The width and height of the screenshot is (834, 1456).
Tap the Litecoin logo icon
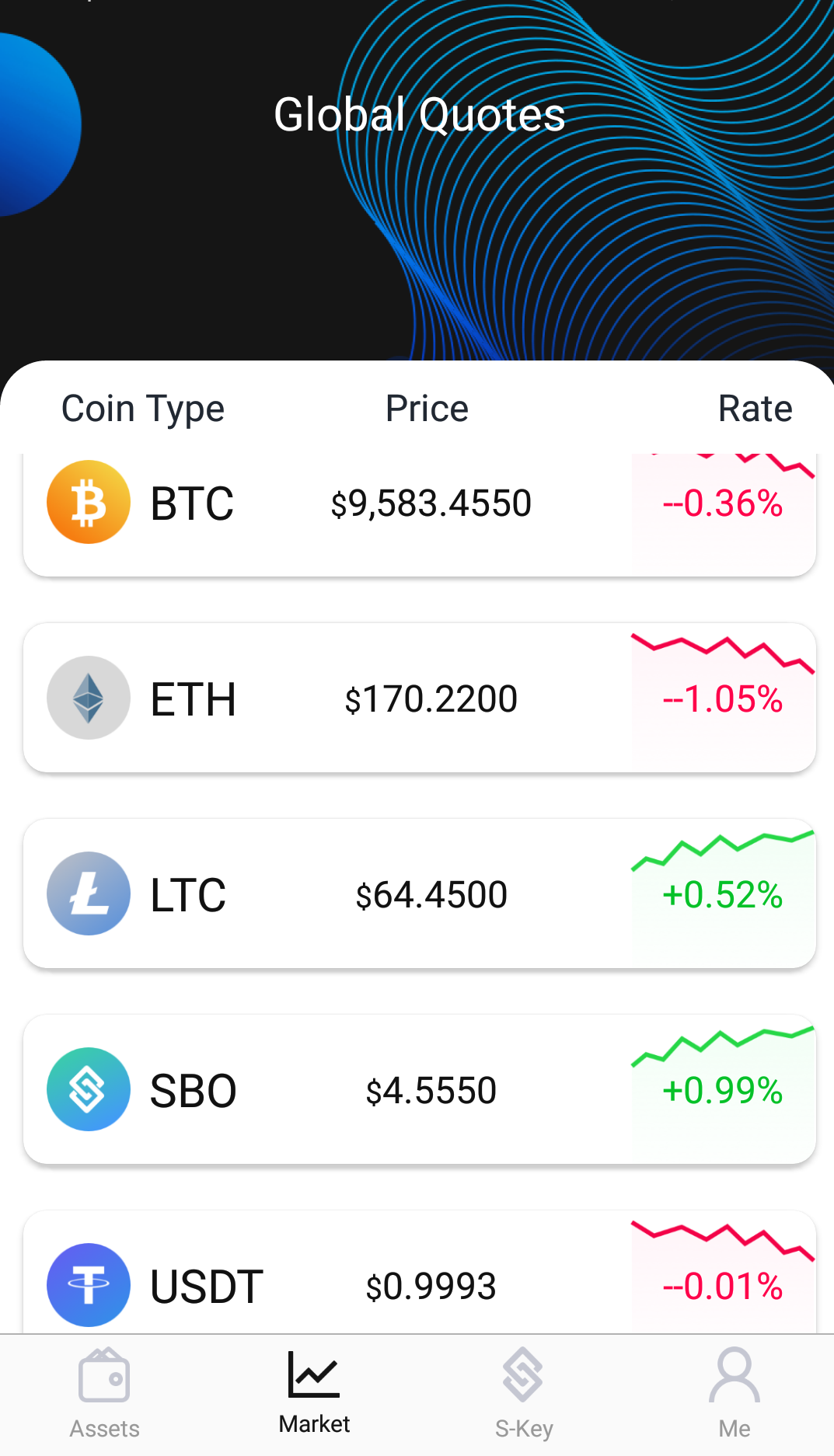[x=89, y=893]
